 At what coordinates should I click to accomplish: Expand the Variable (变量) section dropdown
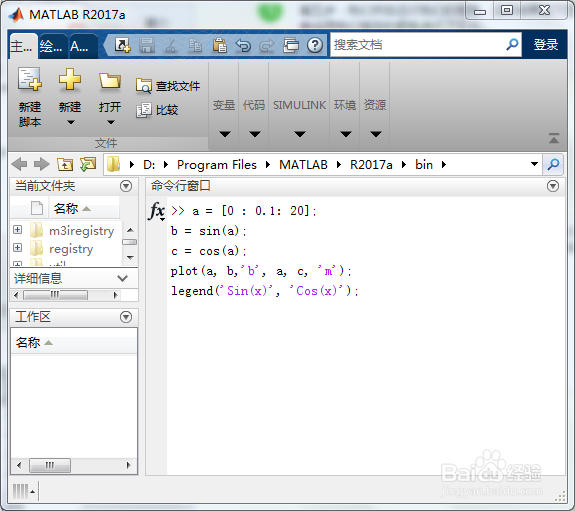pyautogui.click(x=224, y=134)
